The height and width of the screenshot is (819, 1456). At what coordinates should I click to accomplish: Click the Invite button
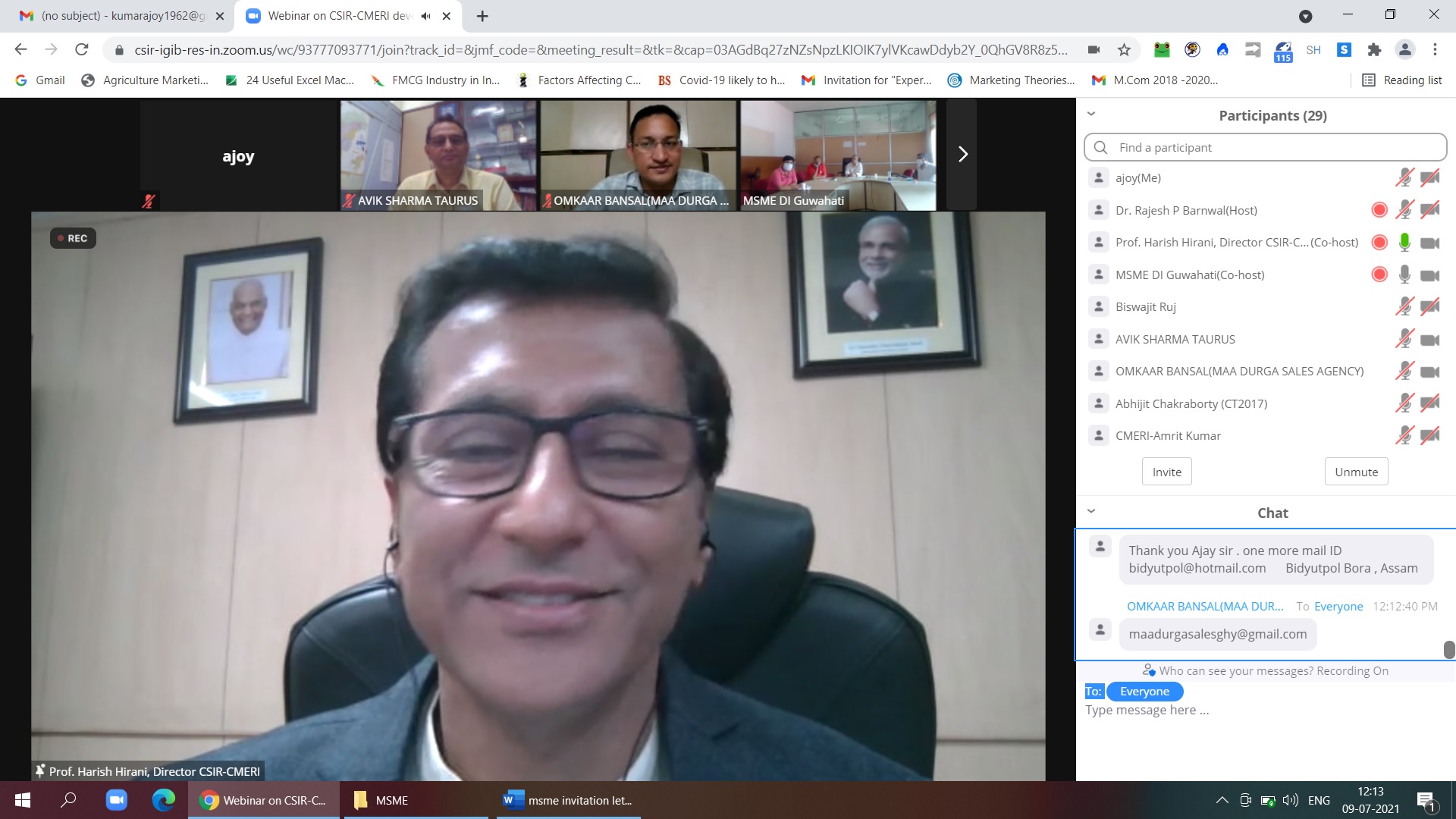click(1166, 472)
